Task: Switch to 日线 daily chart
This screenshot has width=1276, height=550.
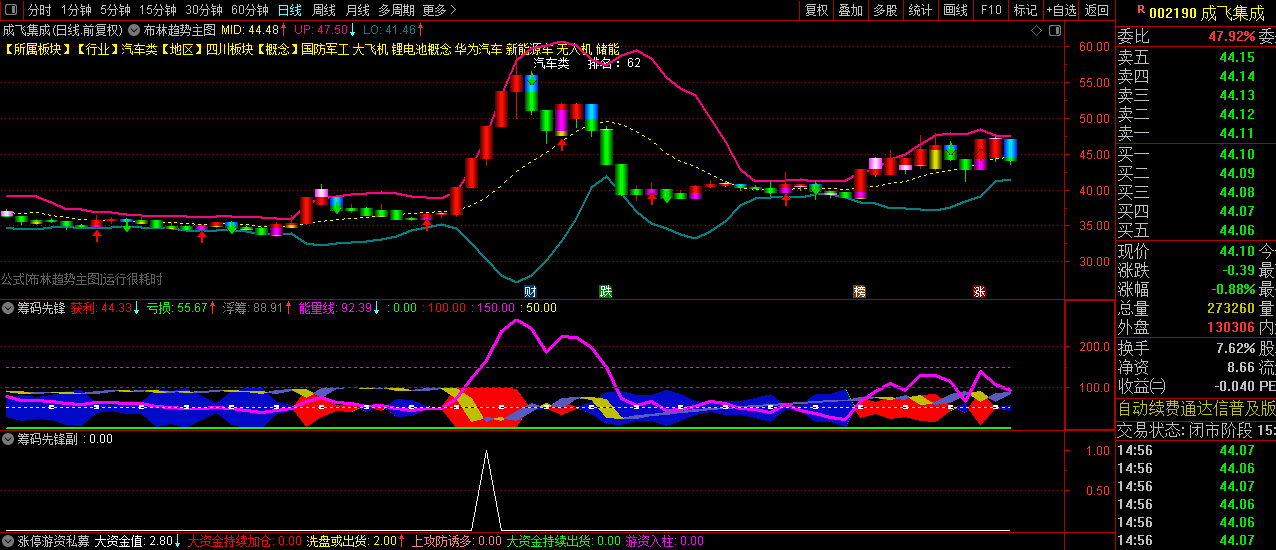Action: pos(289,10)
